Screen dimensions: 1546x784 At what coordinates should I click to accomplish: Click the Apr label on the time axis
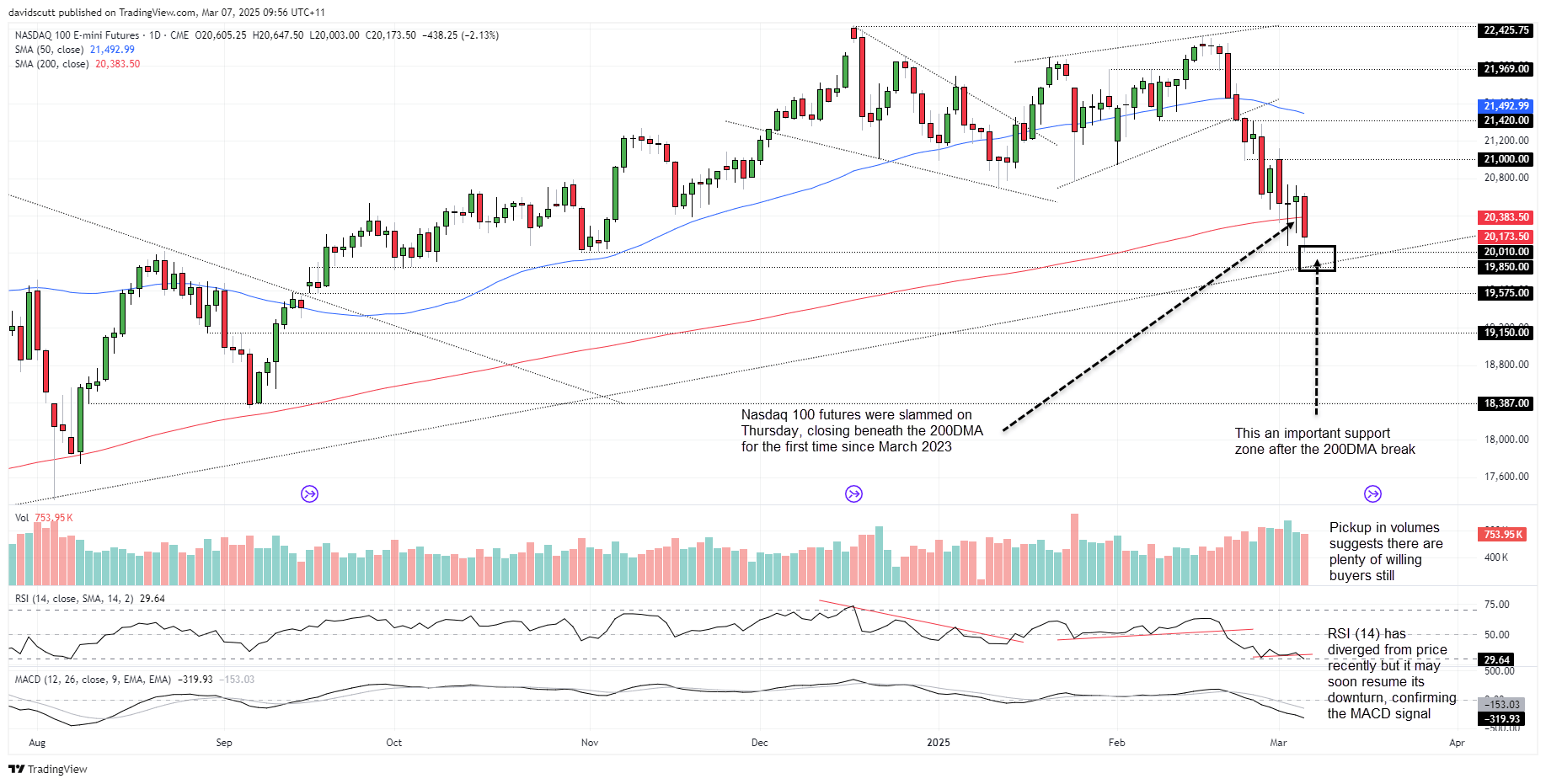[1457, 743]
